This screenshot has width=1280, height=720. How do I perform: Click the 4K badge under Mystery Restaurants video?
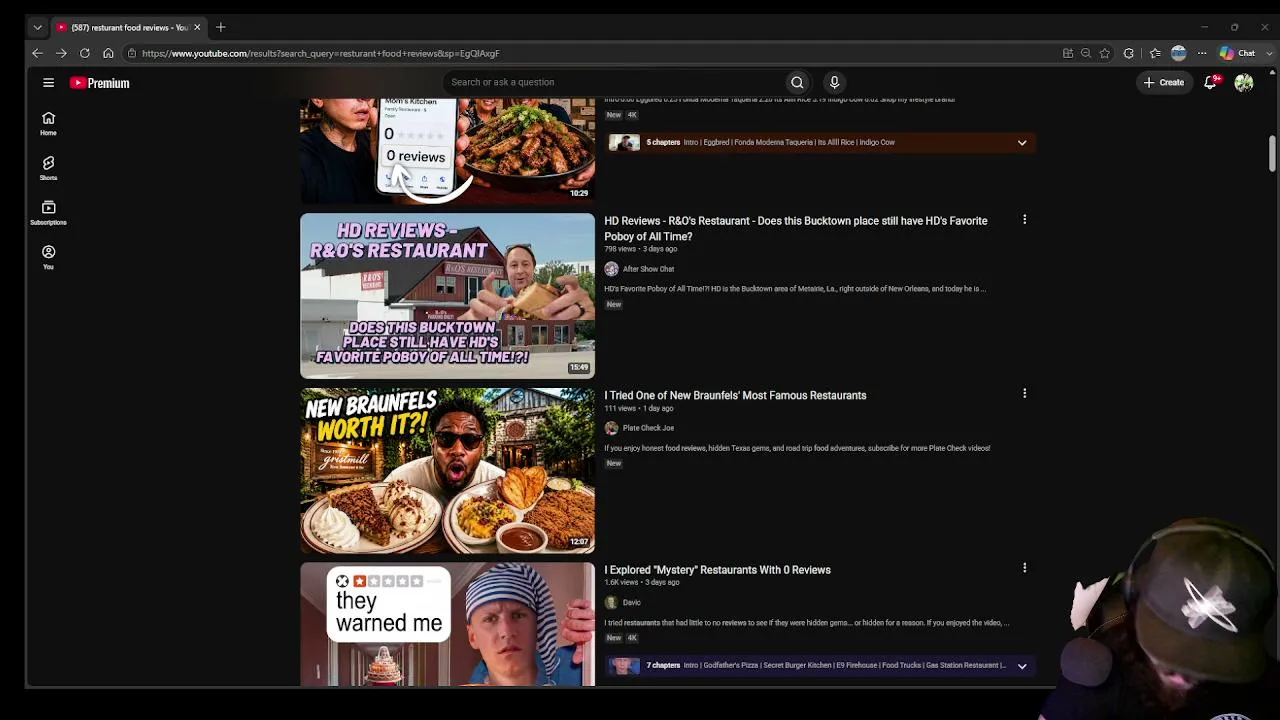click(632, 638)
